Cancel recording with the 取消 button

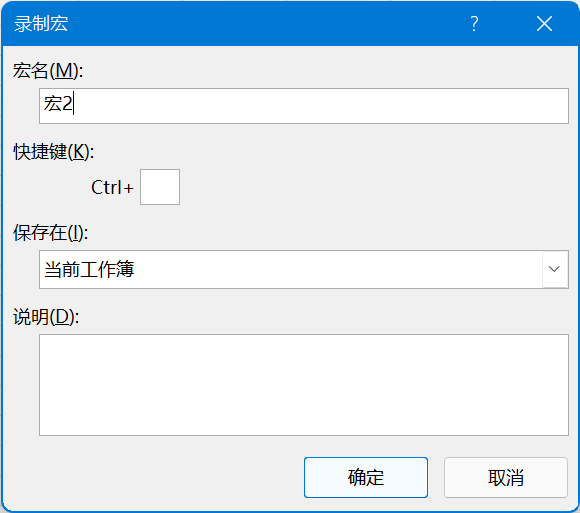(x=506, y=477)
